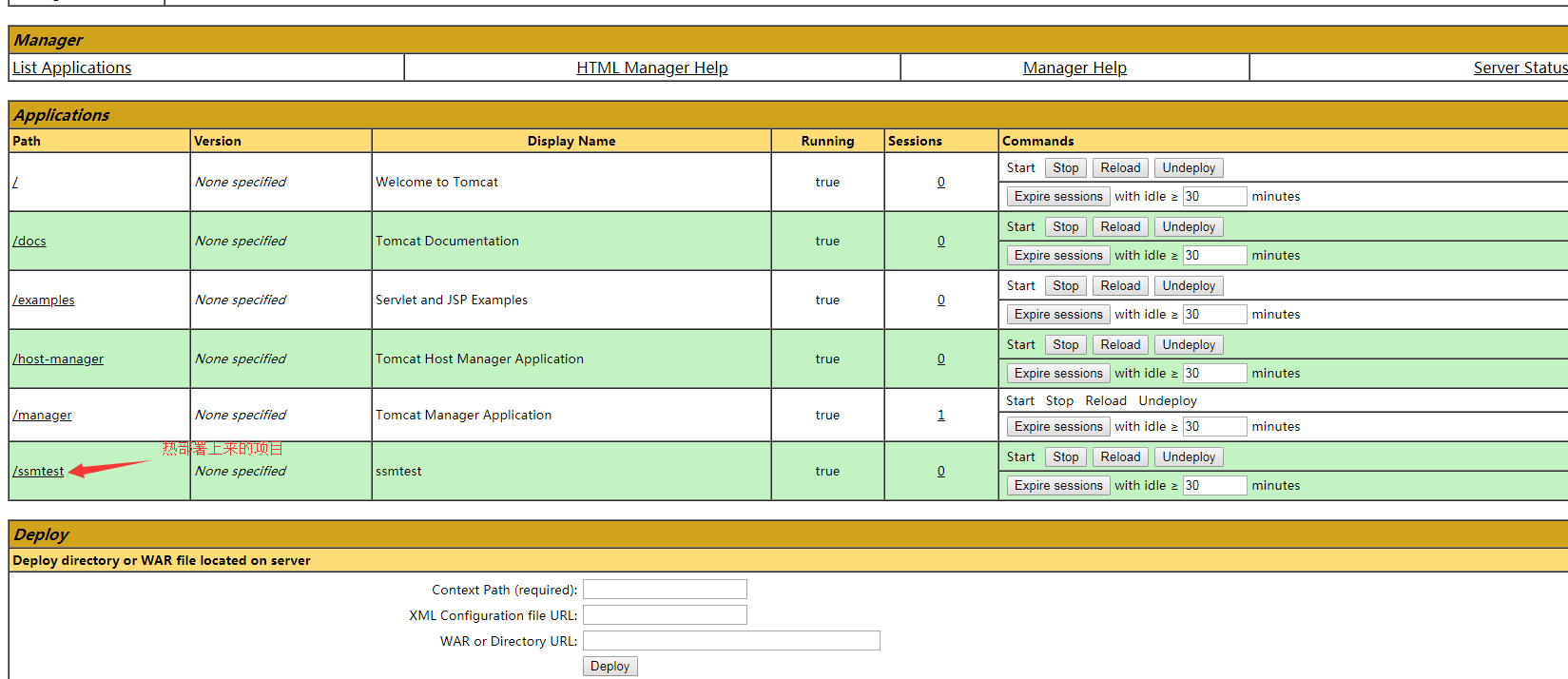
Task: View sessions count for ssmtest
Action: [941, 471]
